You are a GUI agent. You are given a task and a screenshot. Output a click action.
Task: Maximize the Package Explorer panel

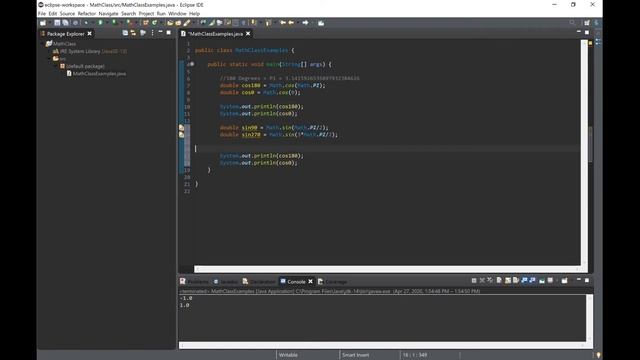pos(169,32)
